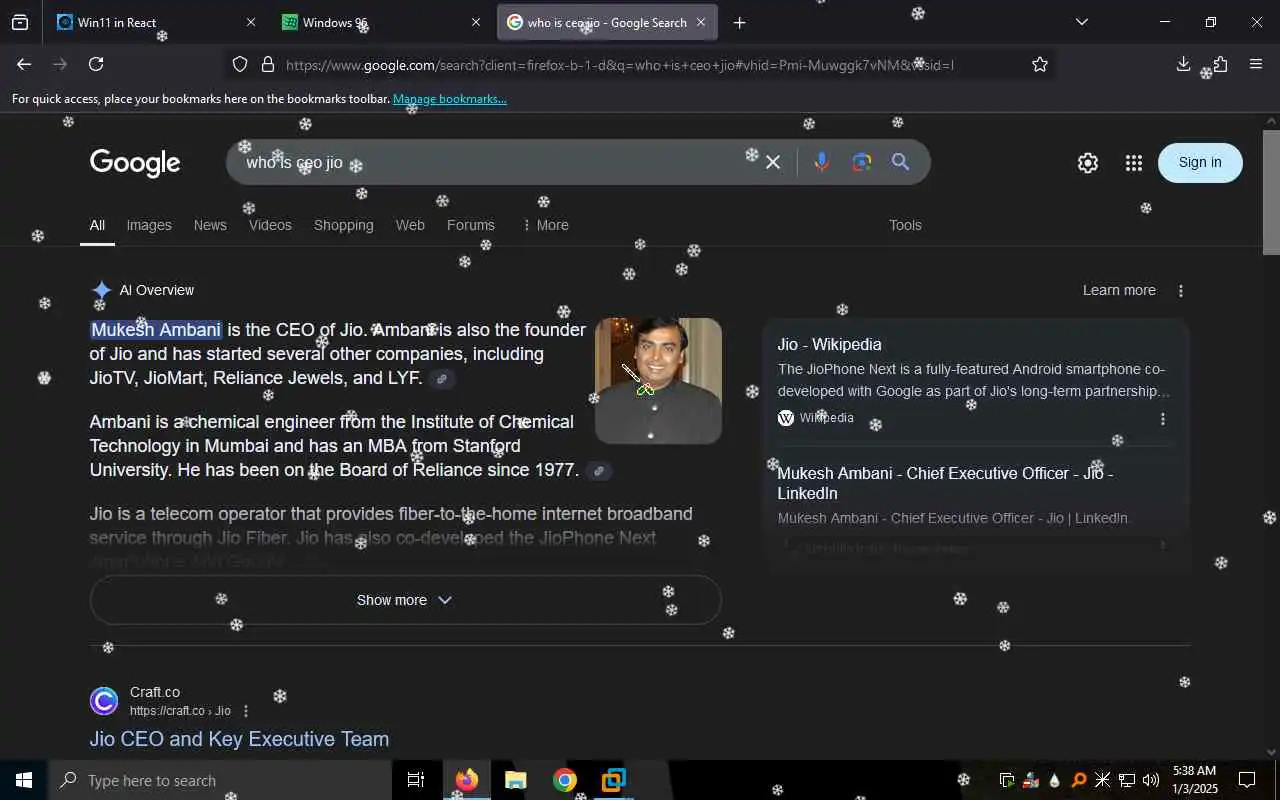
Task: Open Craft.co result options three-dot menu
Action: coord(246,711)
